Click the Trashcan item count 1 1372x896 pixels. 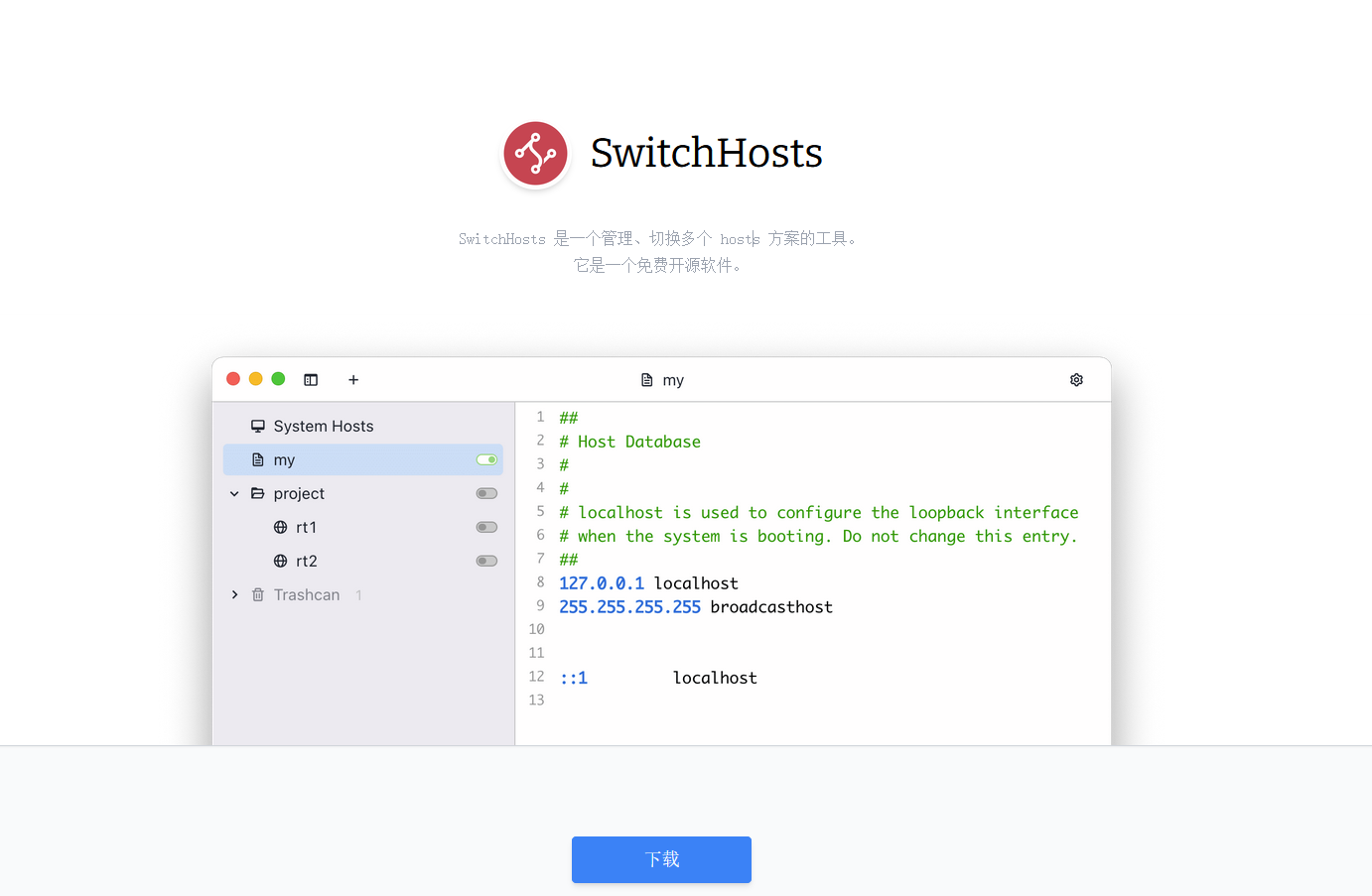tap(358, 595)
